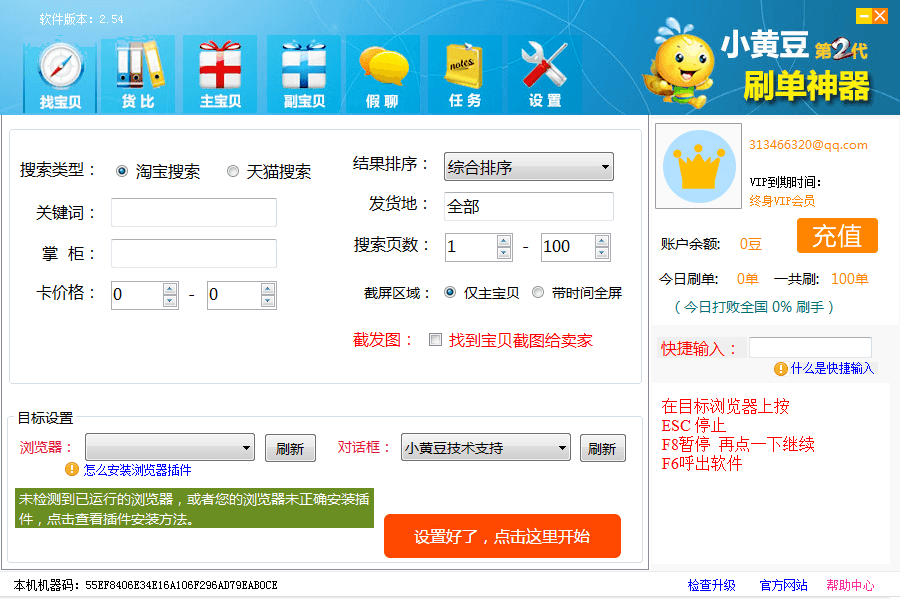
Task: Click 今日打败全国 0% 刷手 text
Action: (754, 307)
